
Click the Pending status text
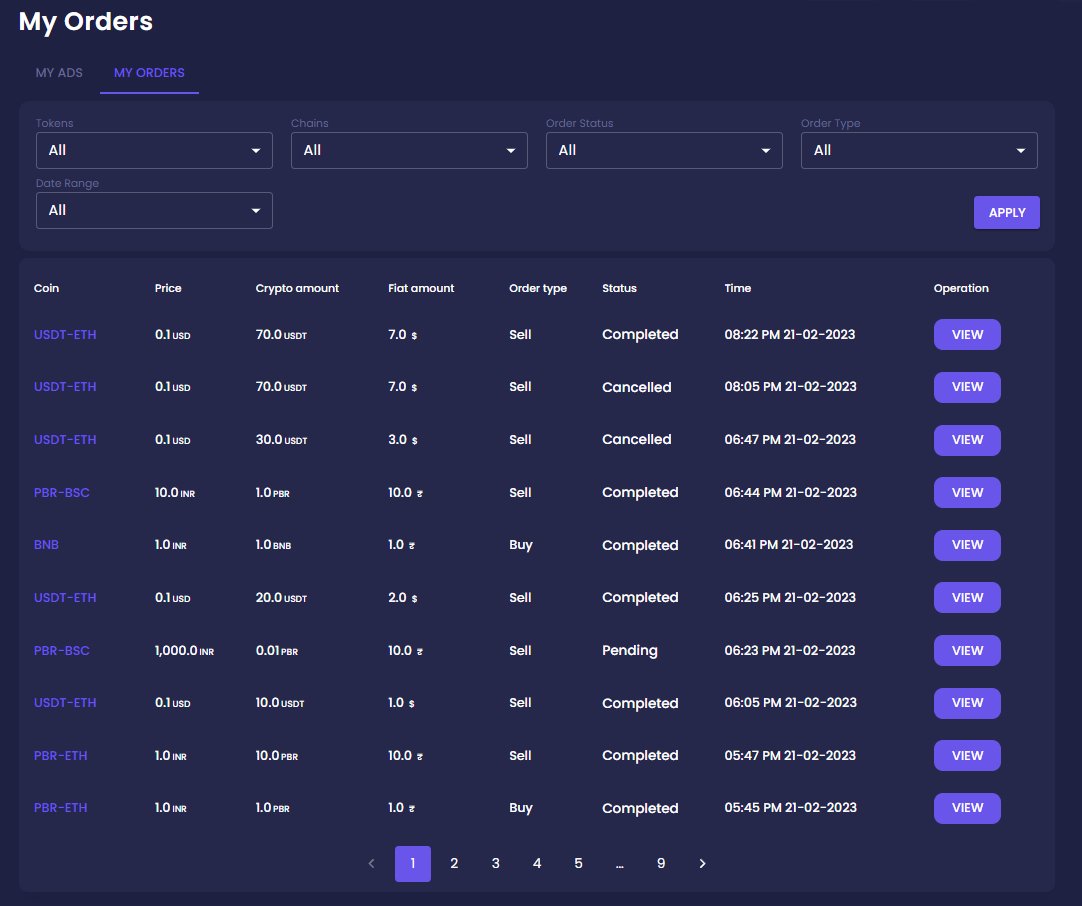pos(630,651)
